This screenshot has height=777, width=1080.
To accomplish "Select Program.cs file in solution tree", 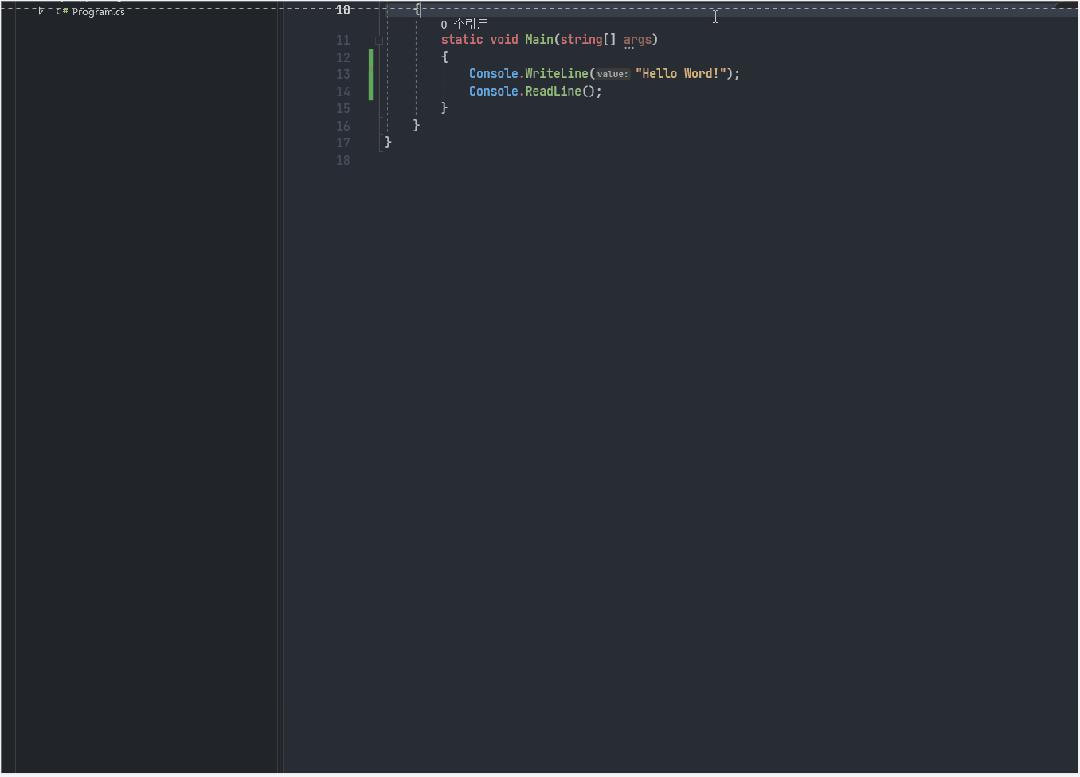I will pos(98,12).
